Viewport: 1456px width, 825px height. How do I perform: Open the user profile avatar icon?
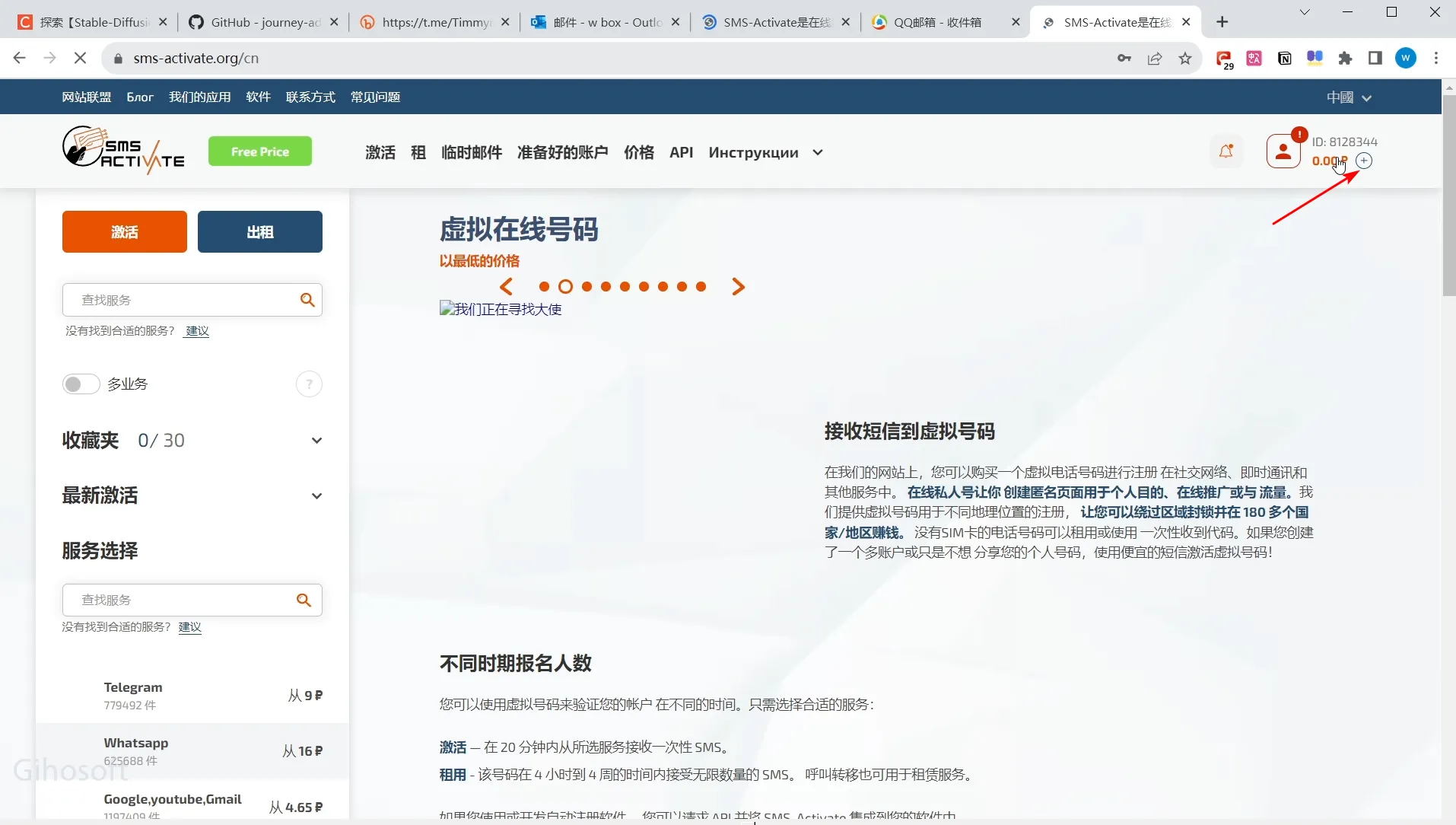tap(1283, 151)
